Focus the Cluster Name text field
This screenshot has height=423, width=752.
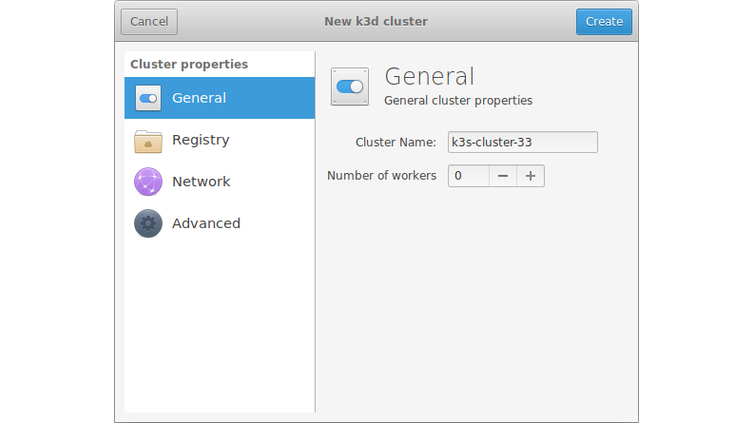click(x=522, y=142)
